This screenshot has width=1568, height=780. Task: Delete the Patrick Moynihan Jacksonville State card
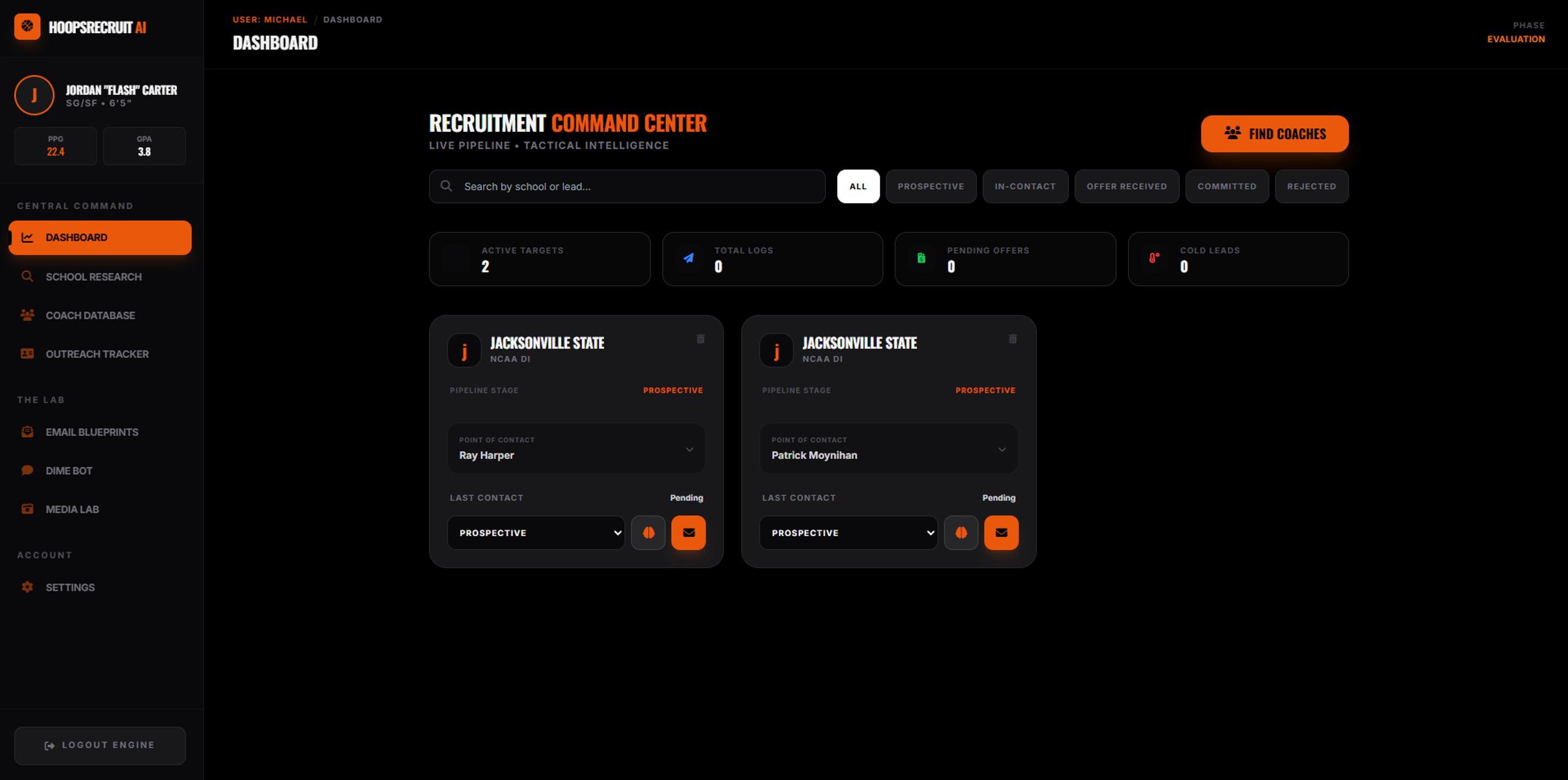pyautogui.click(x=1012, y=339)
